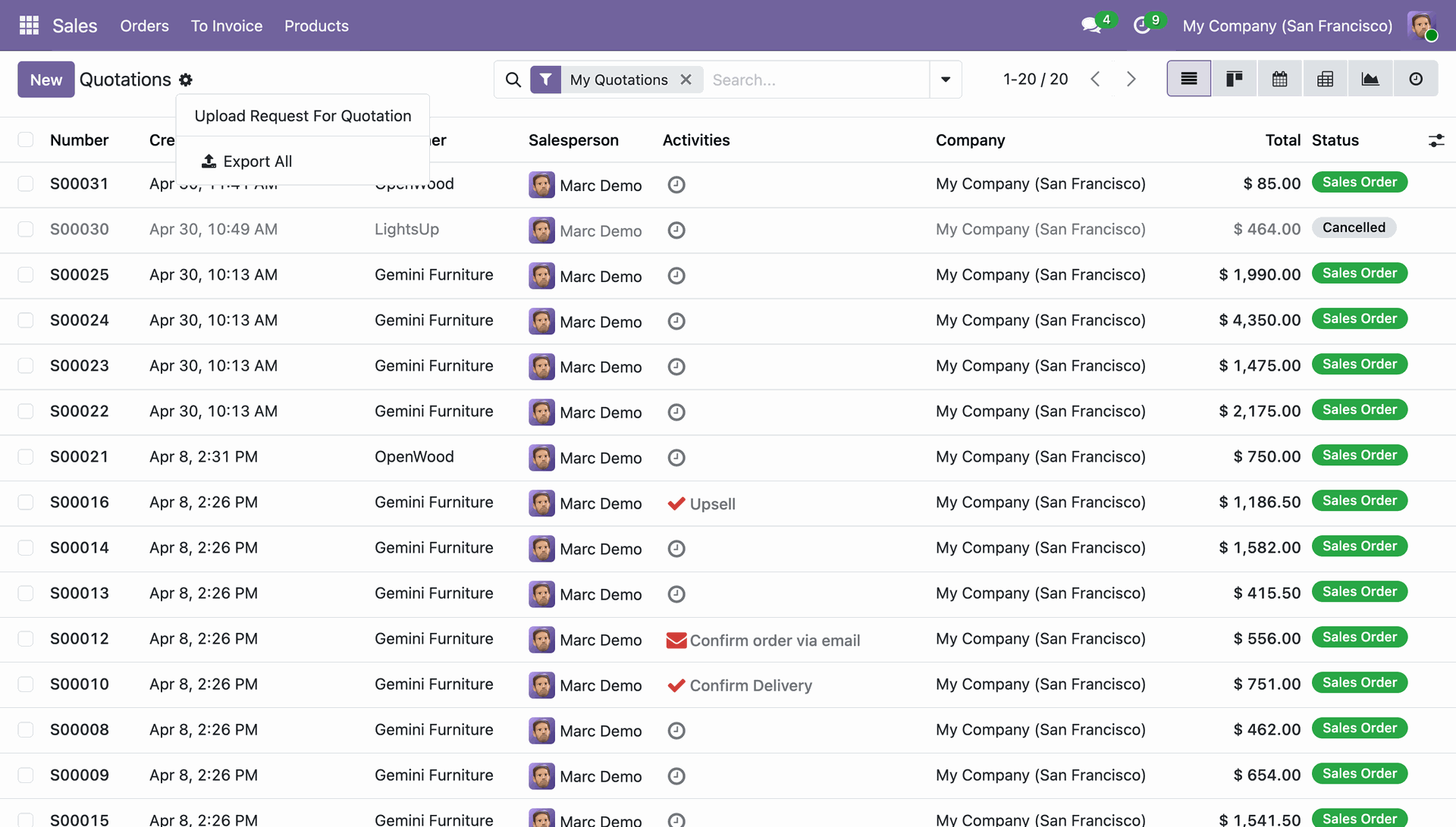This screenshot has width=1456, height=827.
Task: Click the search magnifier icon
Action: tap(513, 80)
